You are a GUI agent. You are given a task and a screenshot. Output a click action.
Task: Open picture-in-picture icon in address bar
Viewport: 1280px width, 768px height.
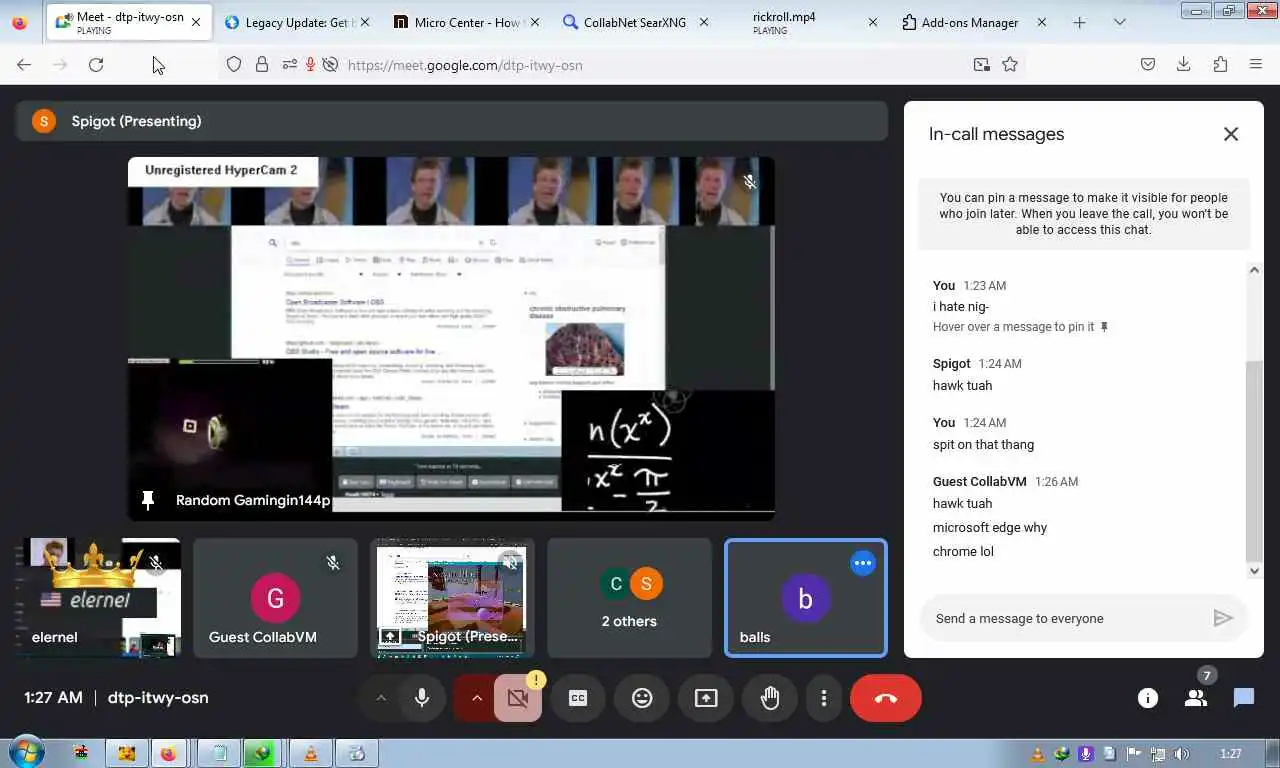point(981,64)
